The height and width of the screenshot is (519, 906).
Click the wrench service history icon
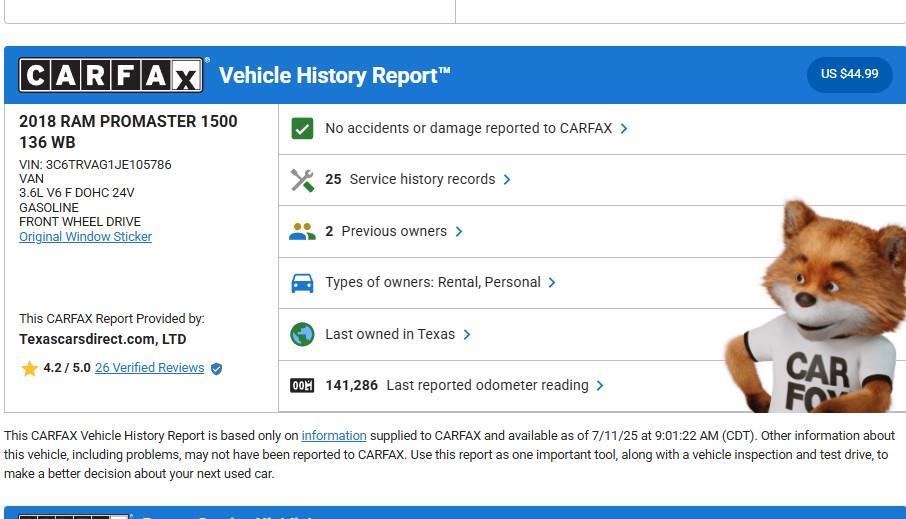[x=302, y=180]
